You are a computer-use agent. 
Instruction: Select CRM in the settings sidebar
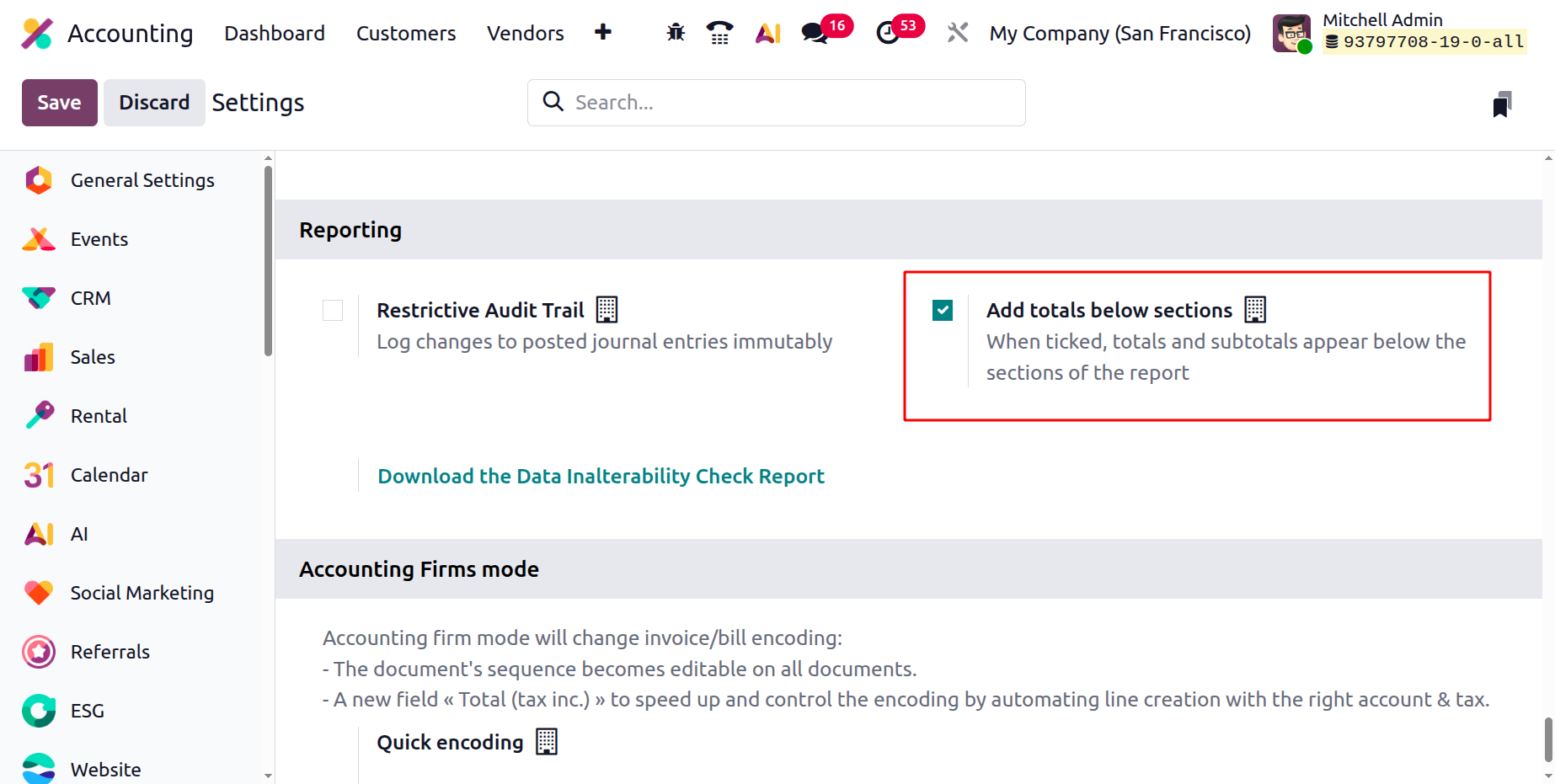[91, 298]
